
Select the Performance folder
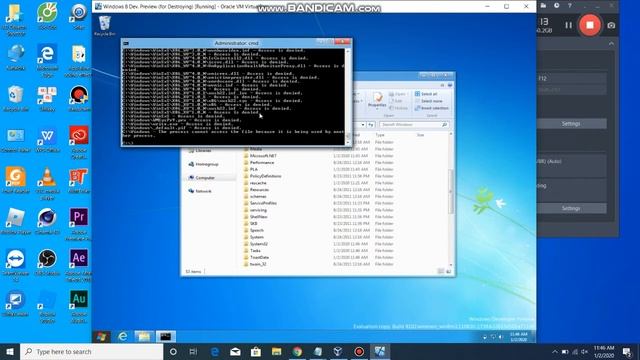click(x=262, y=162)
